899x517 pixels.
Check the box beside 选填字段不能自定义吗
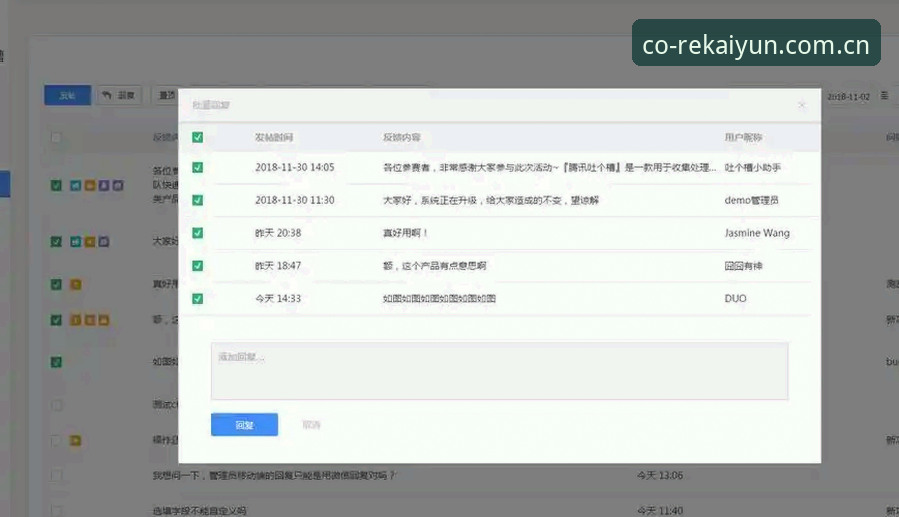(56, 510)
